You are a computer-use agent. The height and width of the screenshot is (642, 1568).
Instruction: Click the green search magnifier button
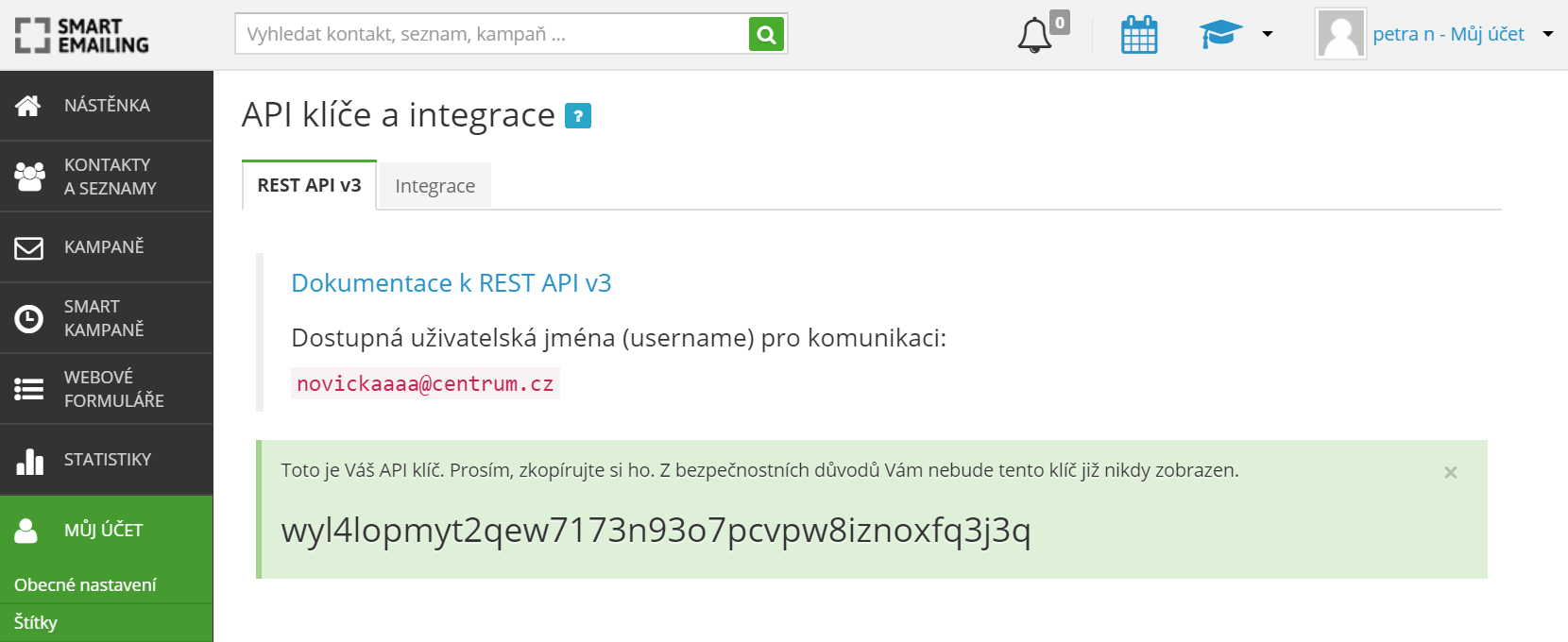(x=766, y=35)
